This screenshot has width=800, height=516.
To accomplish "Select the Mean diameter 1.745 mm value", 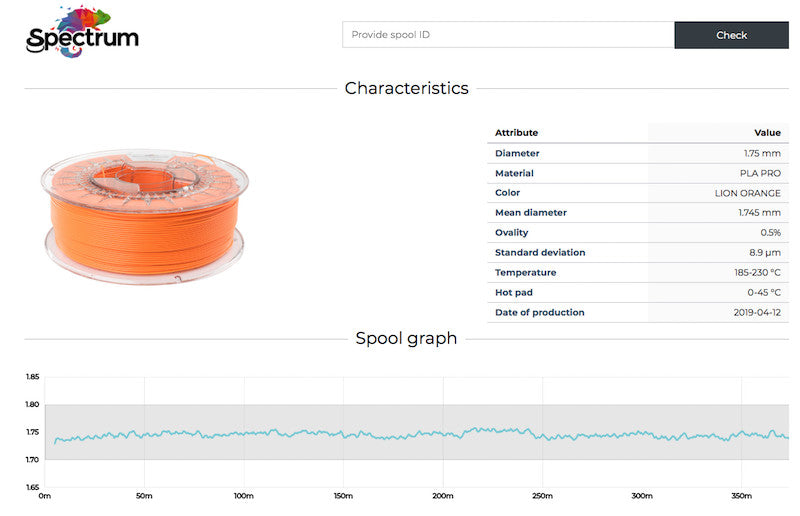I will (758, 213).
